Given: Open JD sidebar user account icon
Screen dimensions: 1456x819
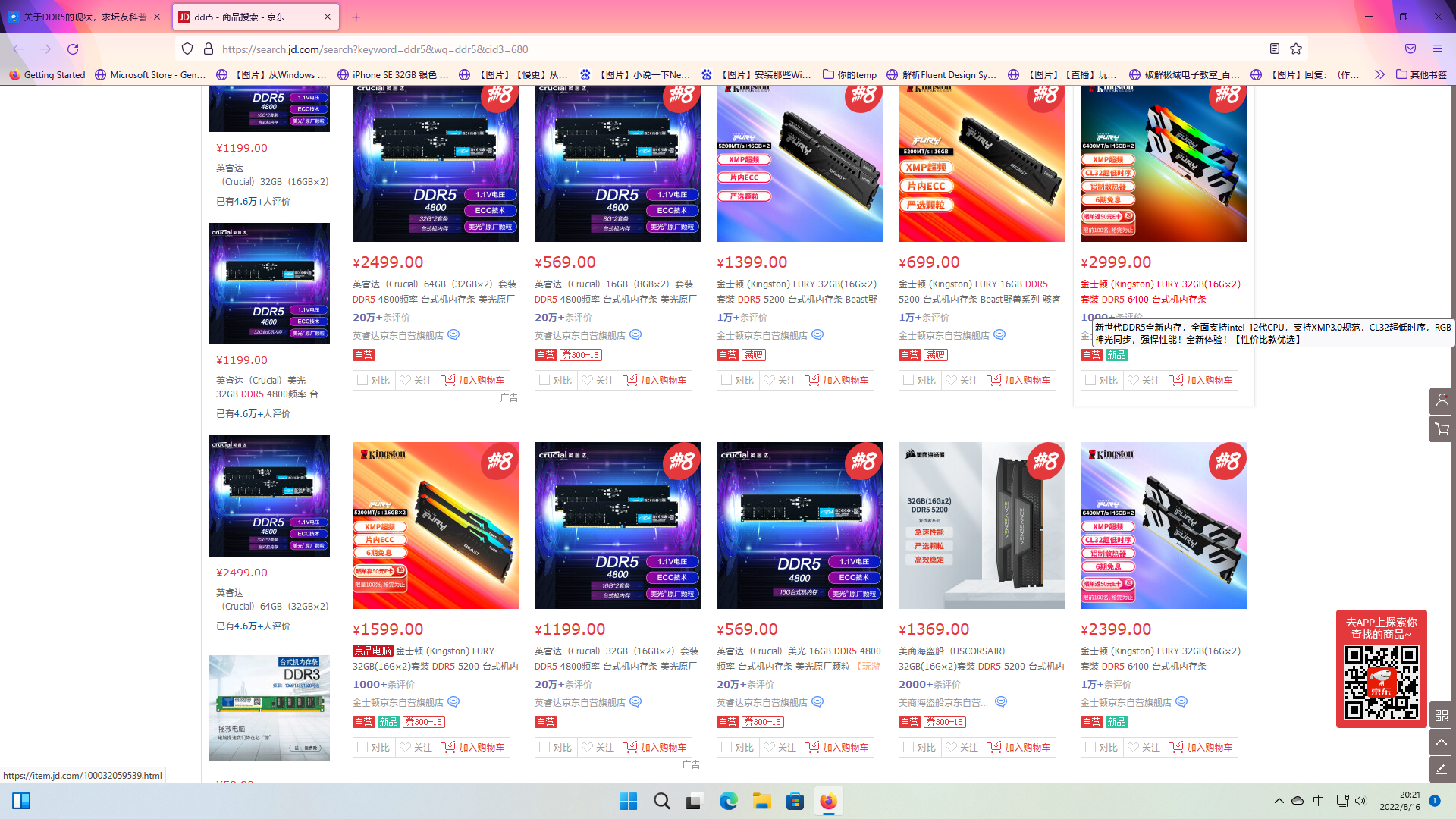Looking at the screenshot, I should [x=1442, y=401].
